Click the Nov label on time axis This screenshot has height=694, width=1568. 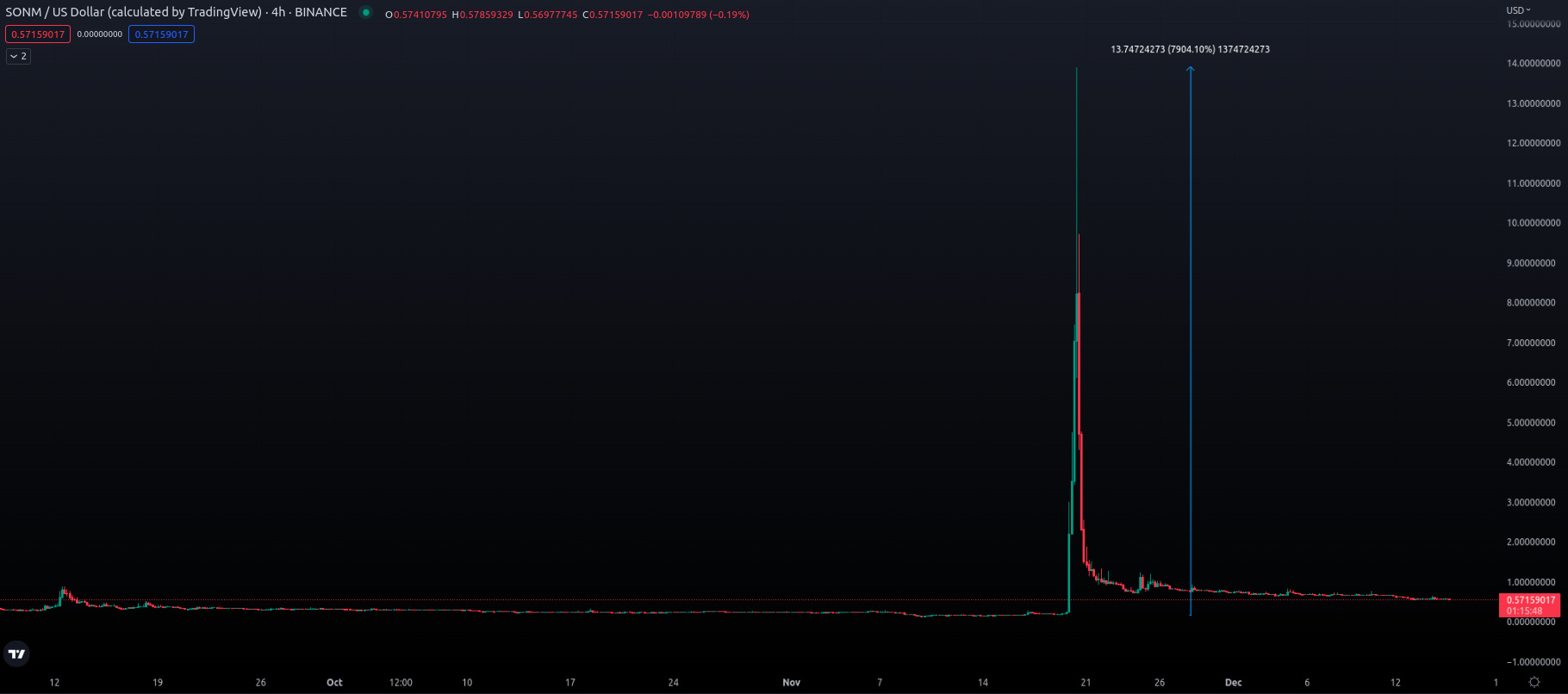(x=791, y=683)
